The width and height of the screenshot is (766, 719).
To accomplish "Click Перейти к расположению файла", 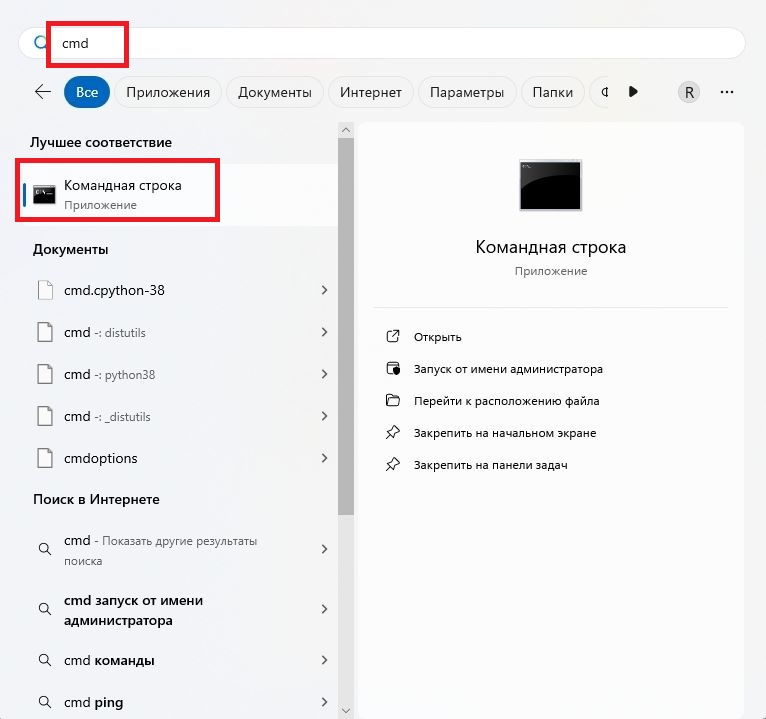I will coord(506,401).
